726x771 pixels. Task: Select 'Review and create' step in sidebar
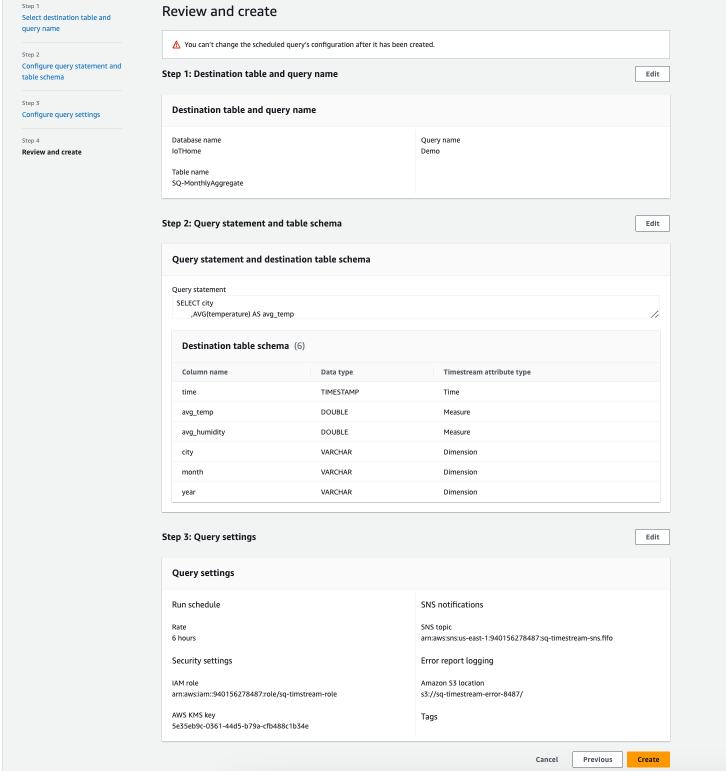pos(52,152)
